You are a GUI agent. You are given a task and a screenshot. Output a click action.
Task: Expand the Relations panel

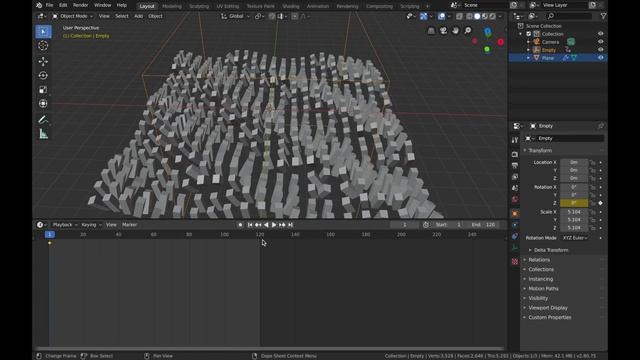tap(539, 260)
